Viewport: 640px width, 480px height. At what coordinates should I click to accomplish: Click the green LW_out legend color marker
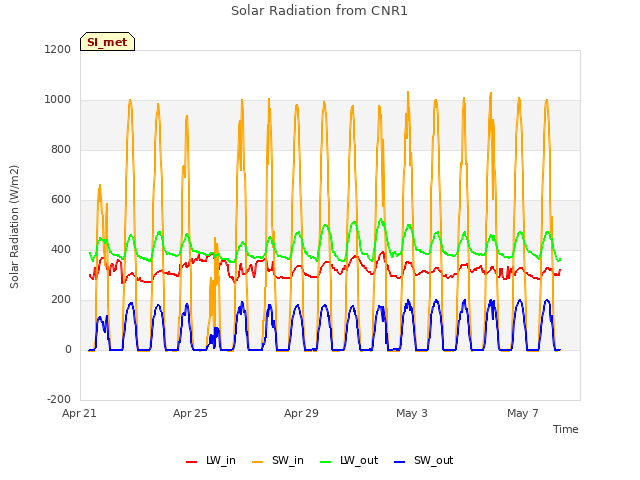[326, 462]
